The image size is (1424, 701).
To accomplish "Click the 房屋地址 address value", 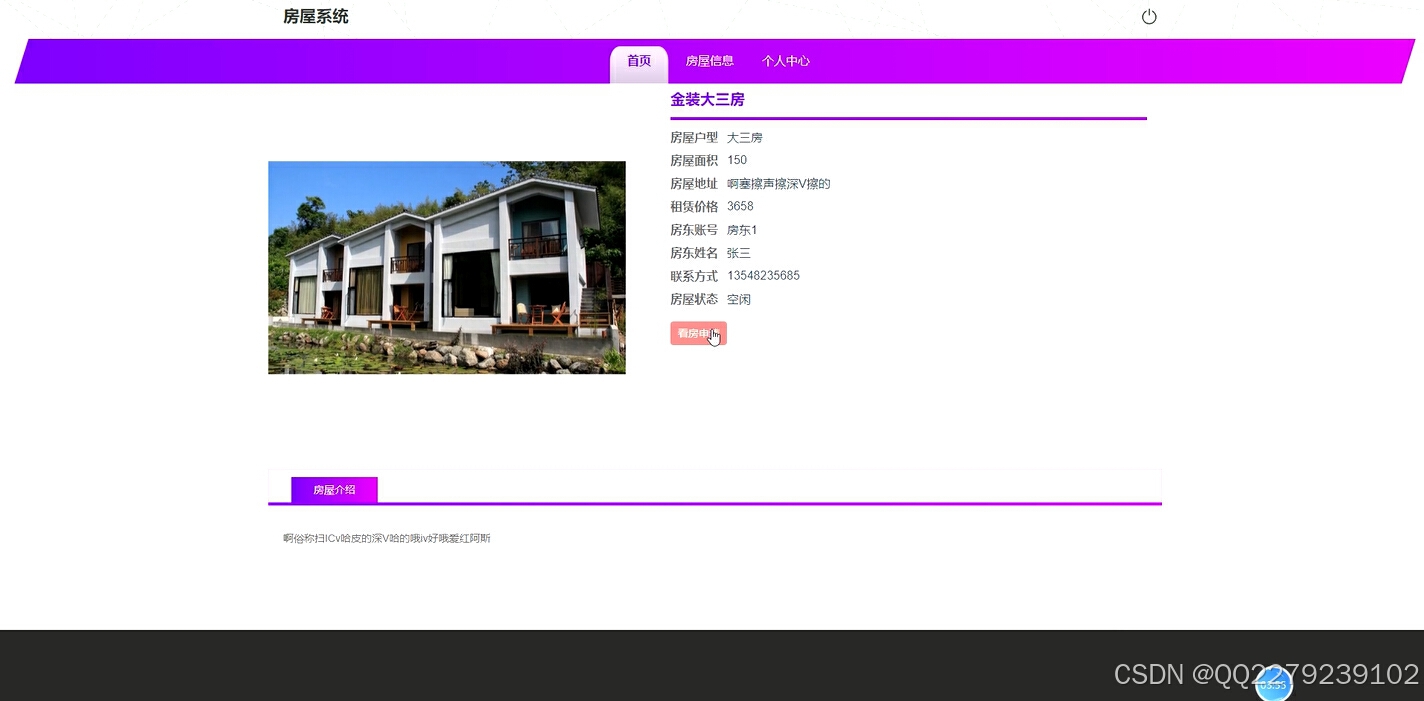I will tap(779, 183).
